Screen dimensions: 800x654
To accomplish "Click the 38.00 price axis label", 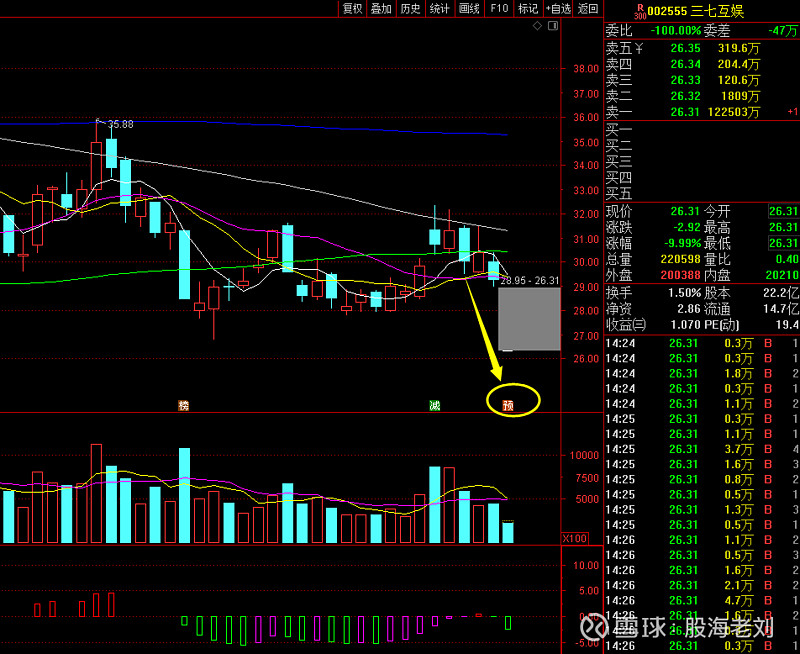I will click(586, 68).
